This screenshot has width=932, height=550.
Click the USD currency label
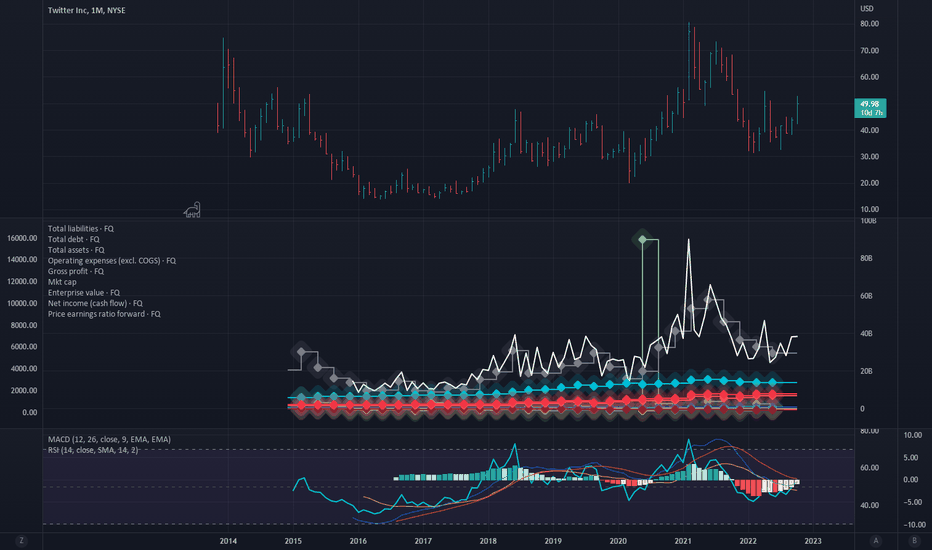coord(867,8)
